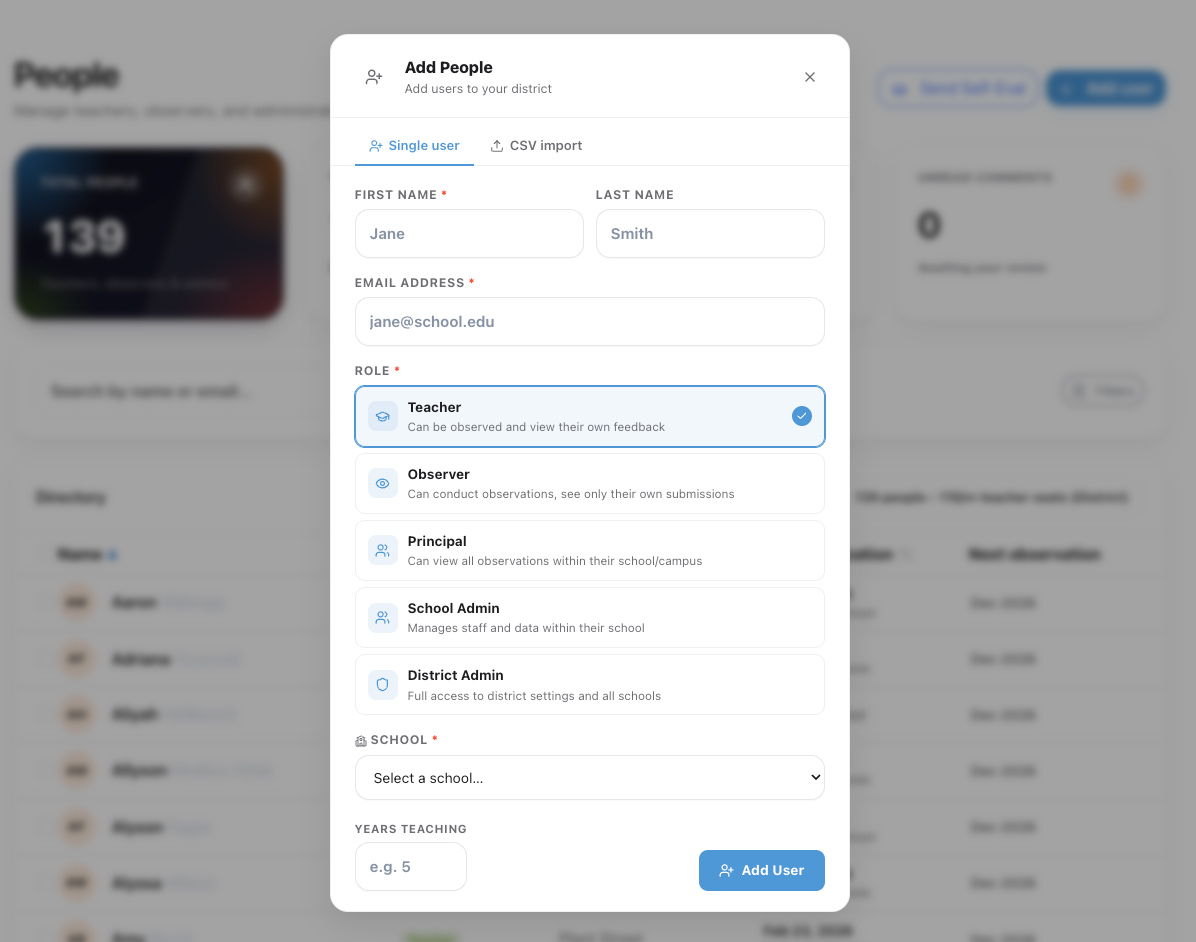Open the Select a school dropdown
Viewport: 1196px width, 942px height.
[x=590, y=778]
